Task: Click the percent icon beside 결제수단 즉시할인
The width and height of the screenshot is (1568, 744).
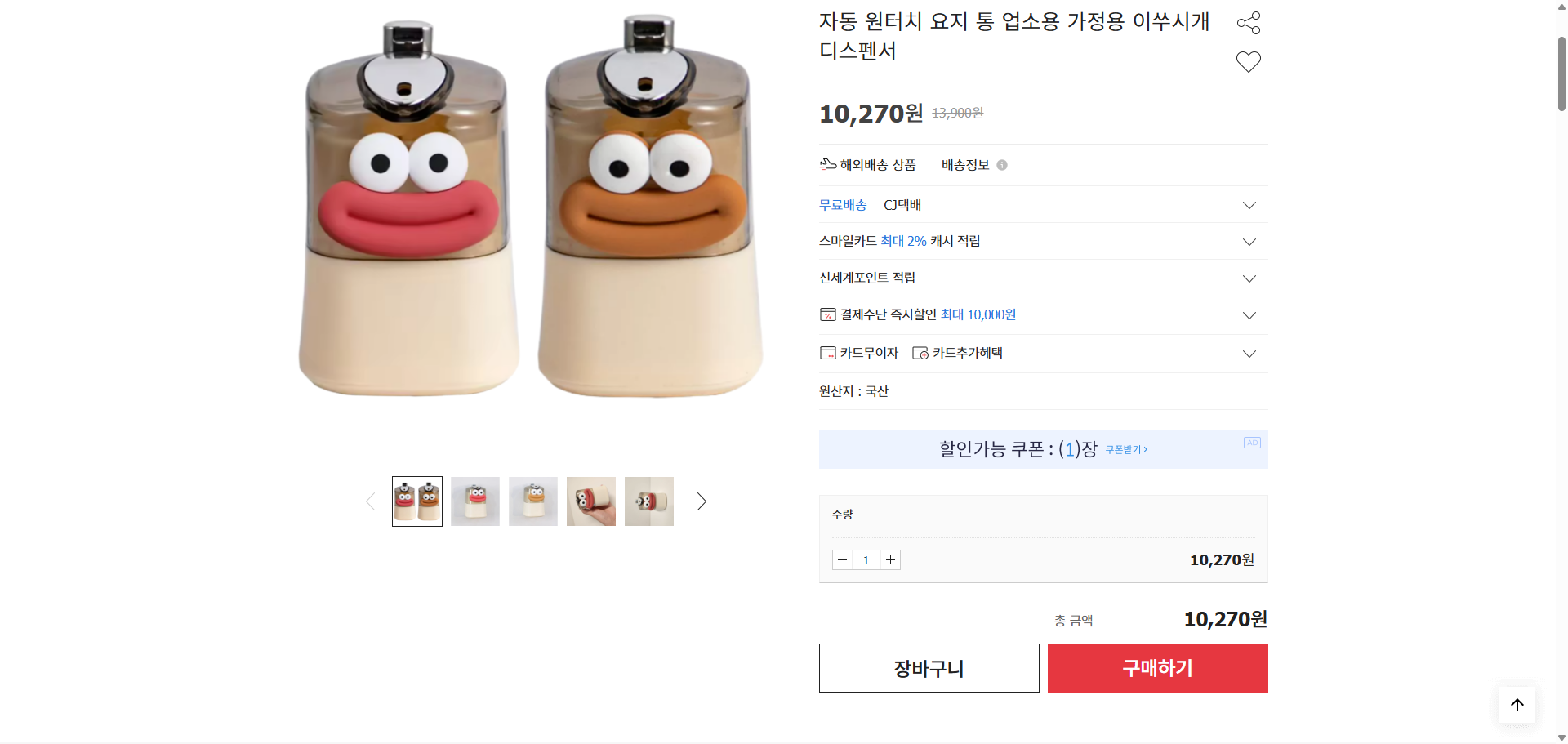Action: tap(826, 314)
